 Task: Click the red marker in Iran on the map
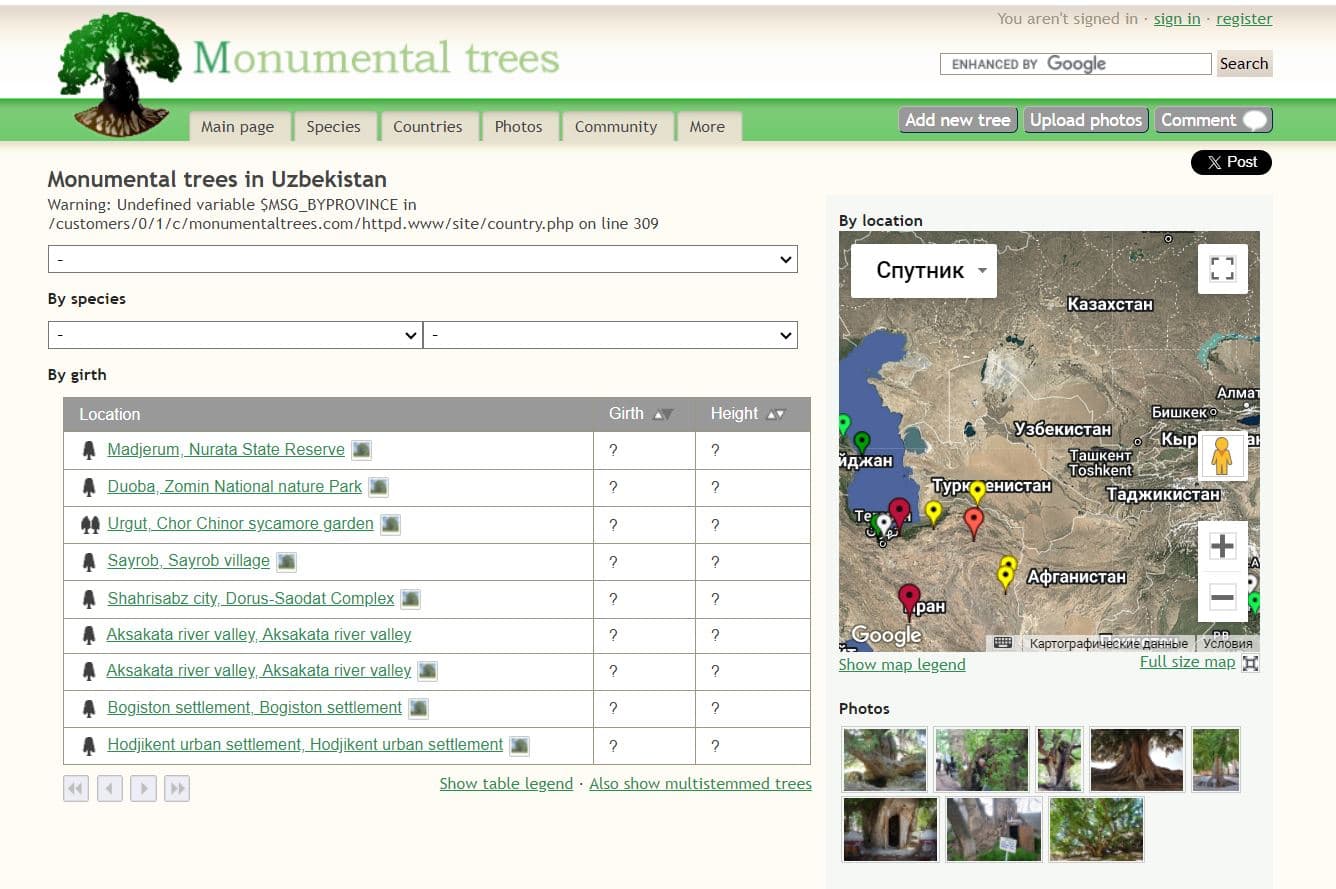pos(909,595)
